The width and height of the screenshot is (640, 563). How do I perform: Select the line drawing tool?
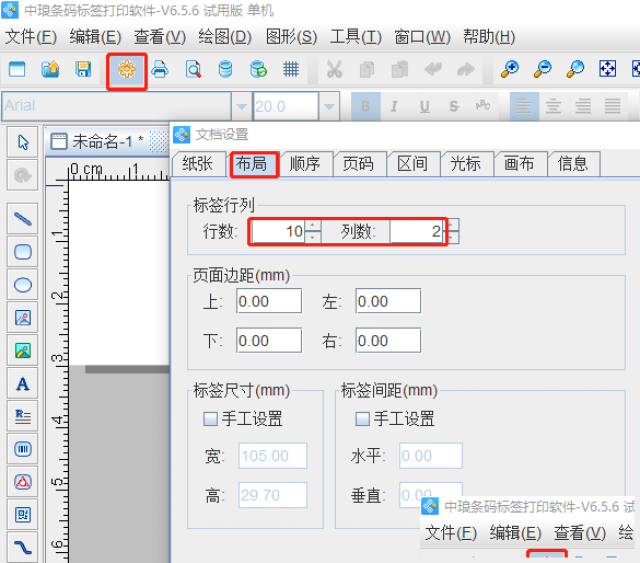point(23,219)
